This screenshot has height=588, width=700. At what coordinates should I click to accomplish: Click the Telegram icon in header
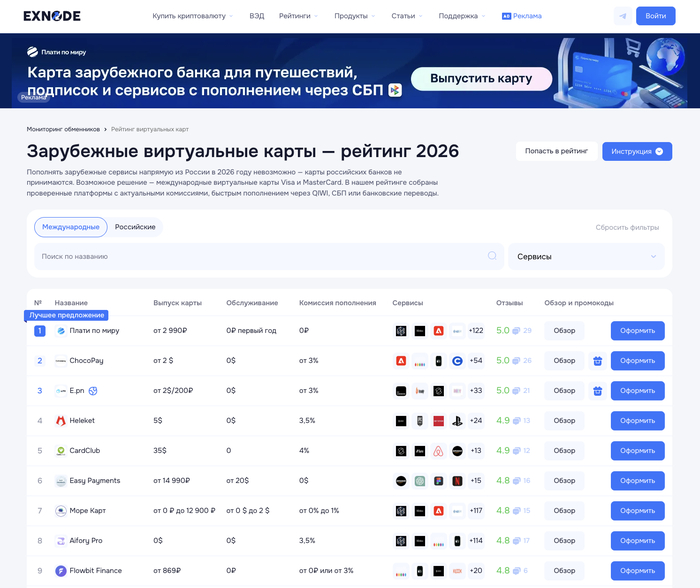pos(623,16)
